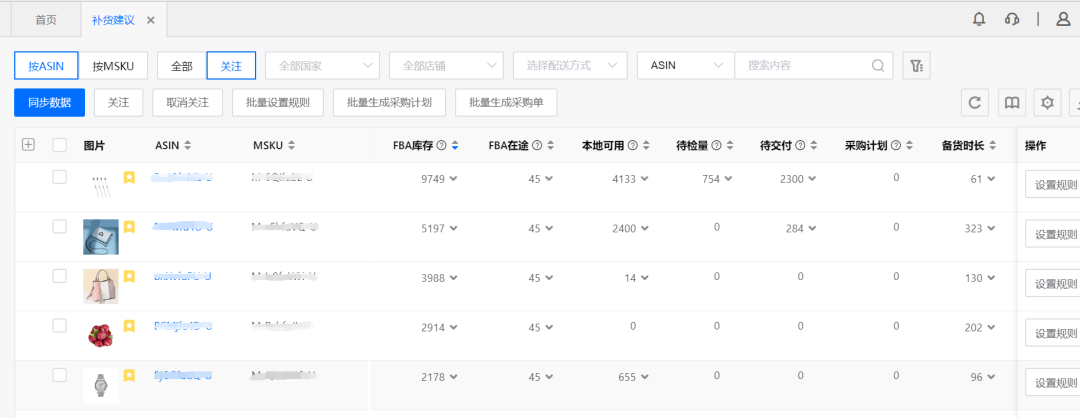Check the row with FBA库存 3988
1080x418 pixels.
click(x=60, y=276)
